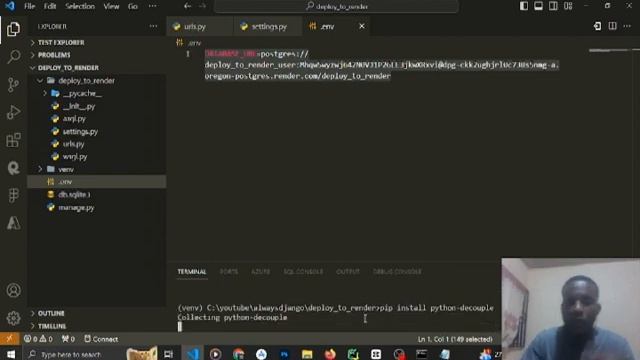This screenshot has width=640, height=360.
Task: Switch to the Debug Console panel tab
Action: tap(397, 271)
